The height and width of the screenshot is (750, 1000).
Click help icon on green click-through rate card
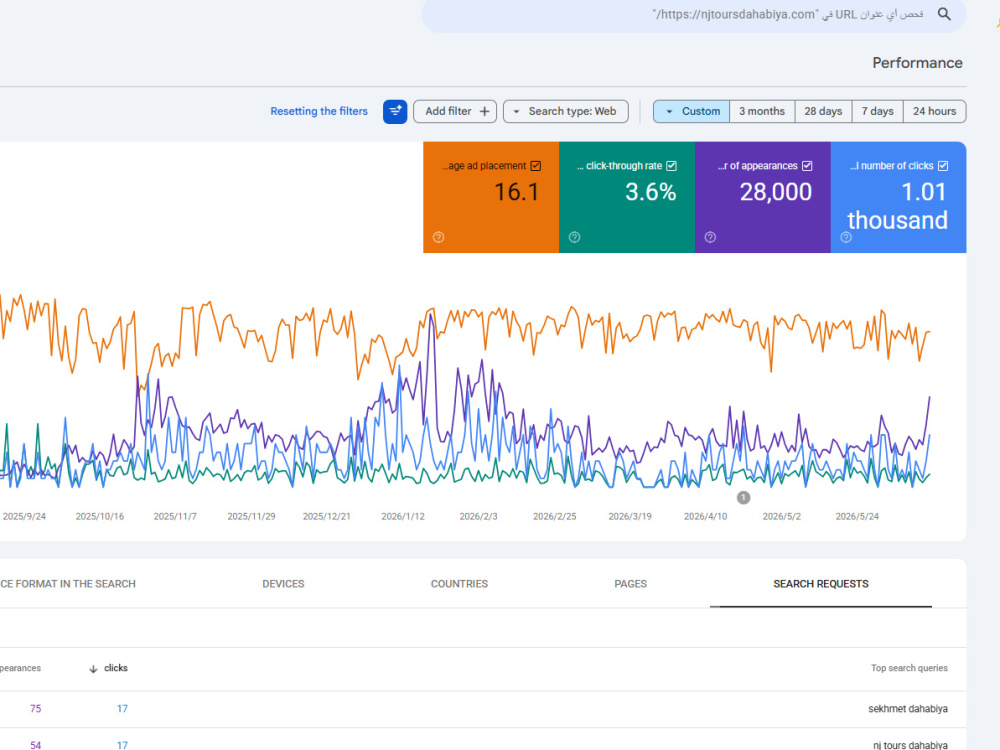pos(574,237)
